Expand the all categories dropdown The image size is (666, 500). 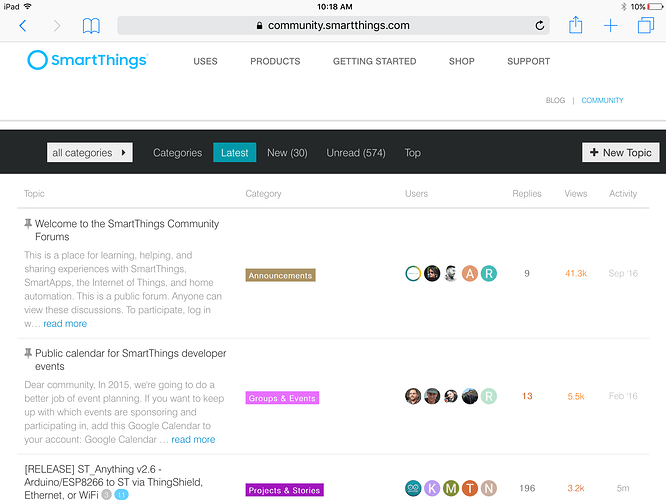[x=90, y=153]
